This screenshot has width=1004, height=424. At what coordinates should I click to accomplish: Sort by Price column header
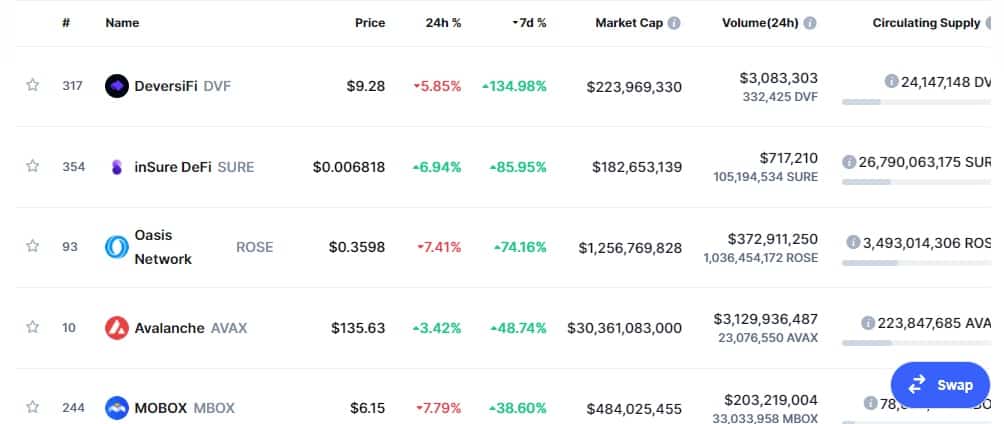tap(369, 22)
